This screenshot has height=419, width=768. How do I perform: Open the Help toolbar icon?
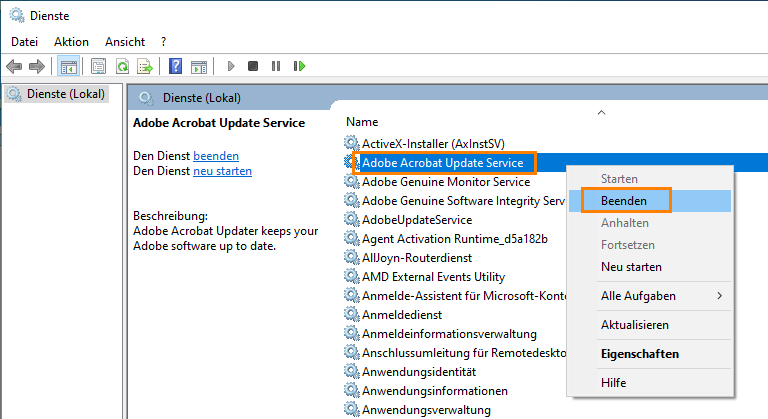click(x=175, y=66)
